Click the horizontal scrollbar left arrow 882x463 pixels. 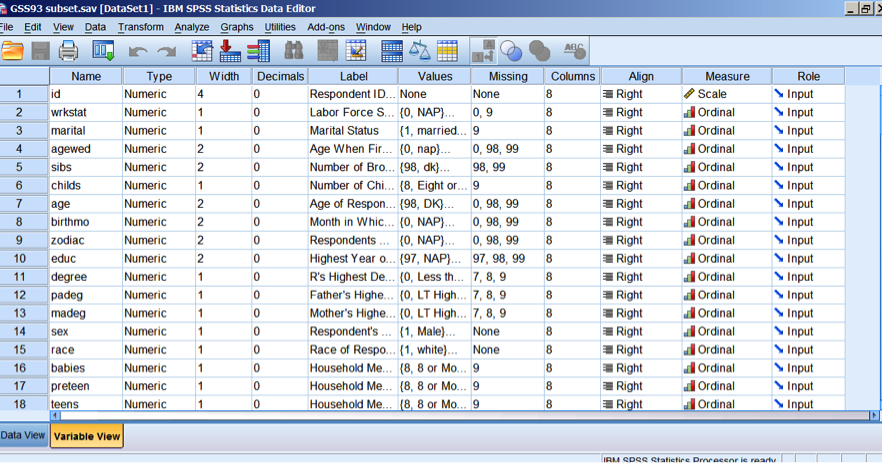[55, 416]
